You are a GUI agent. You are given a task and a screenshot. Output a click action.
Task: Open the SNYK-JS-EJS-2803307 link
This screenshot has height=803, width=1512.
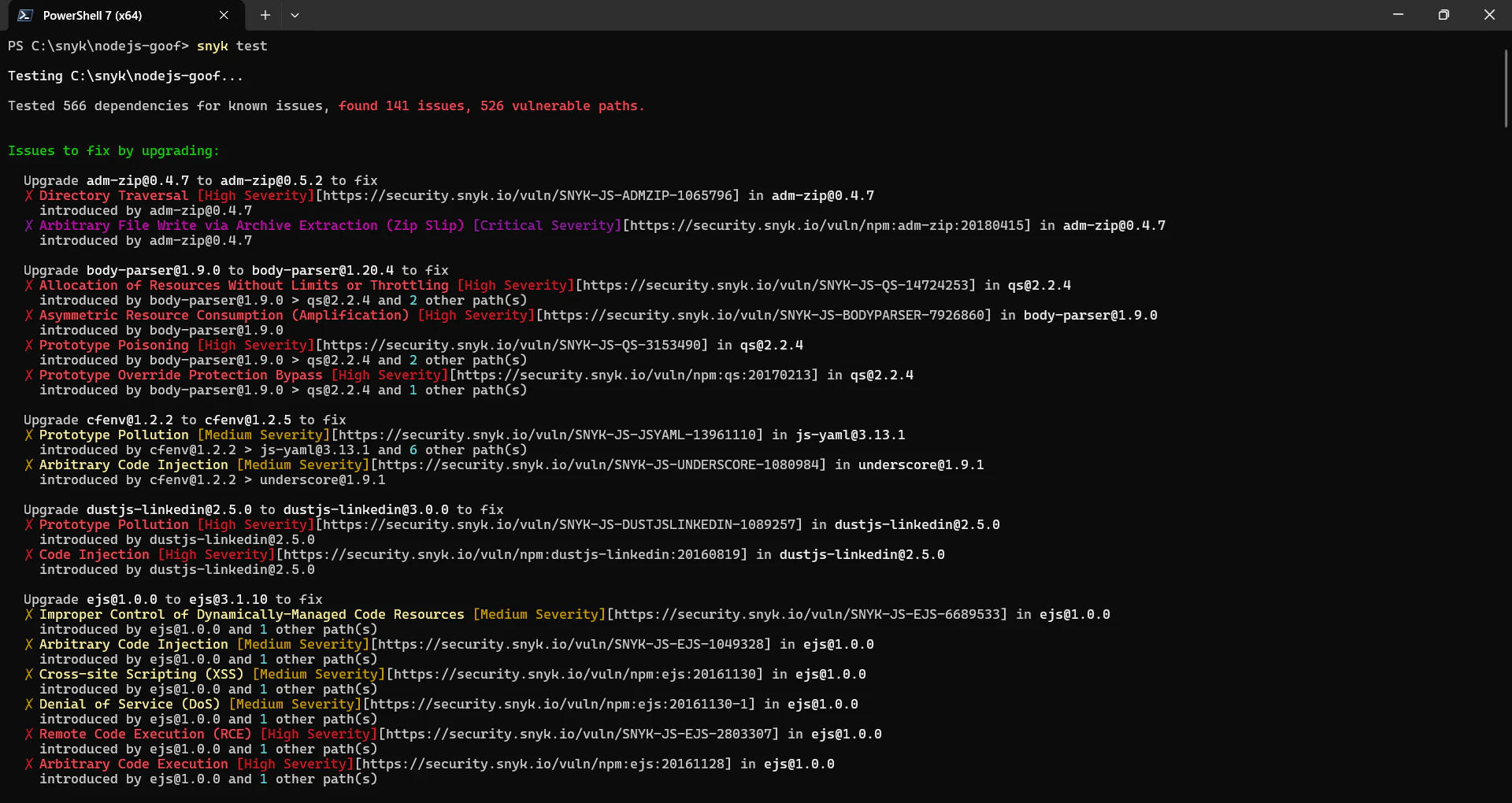579,734
